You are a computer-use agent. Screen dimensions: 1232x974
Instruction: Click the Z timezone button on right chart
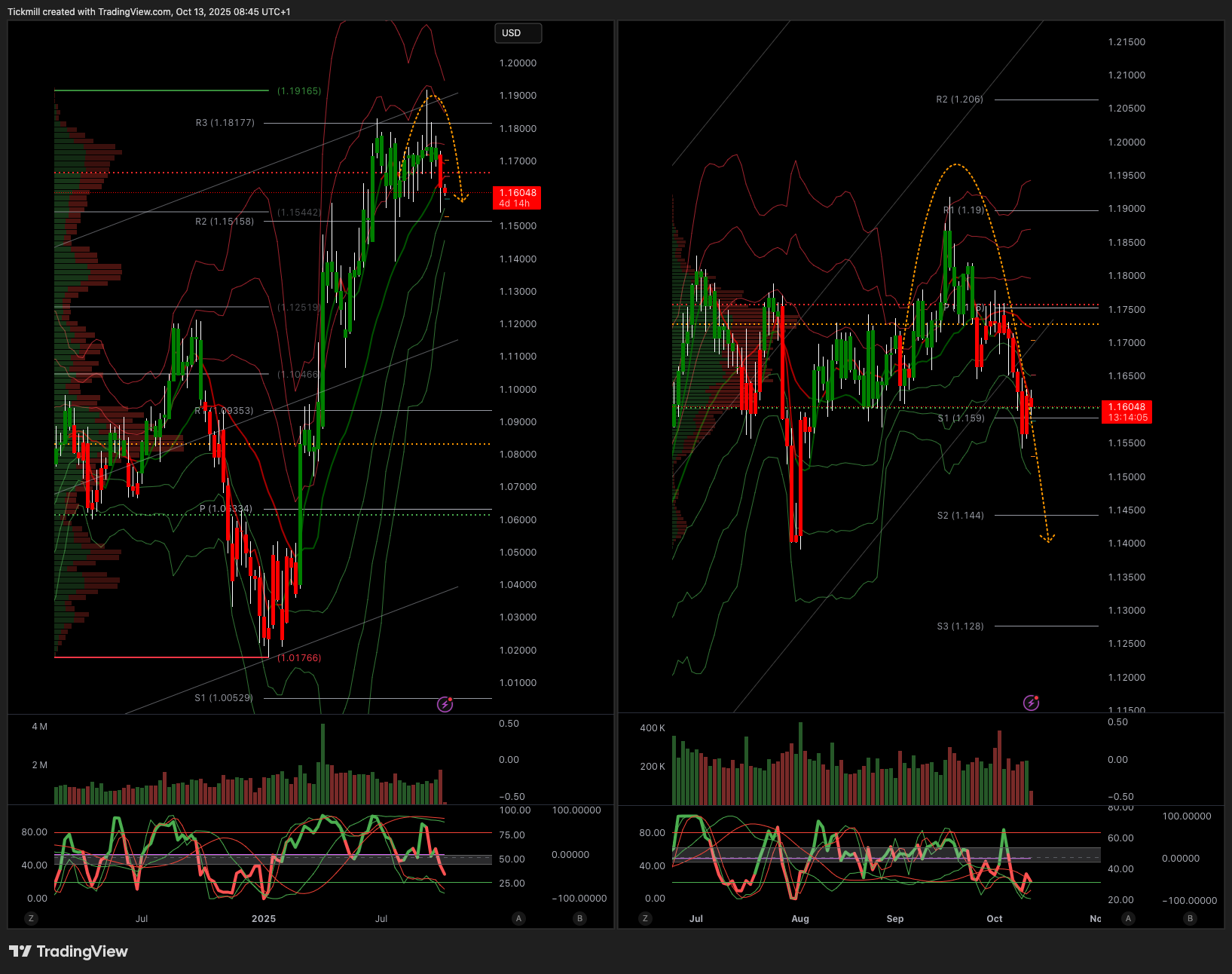point(644,918)
